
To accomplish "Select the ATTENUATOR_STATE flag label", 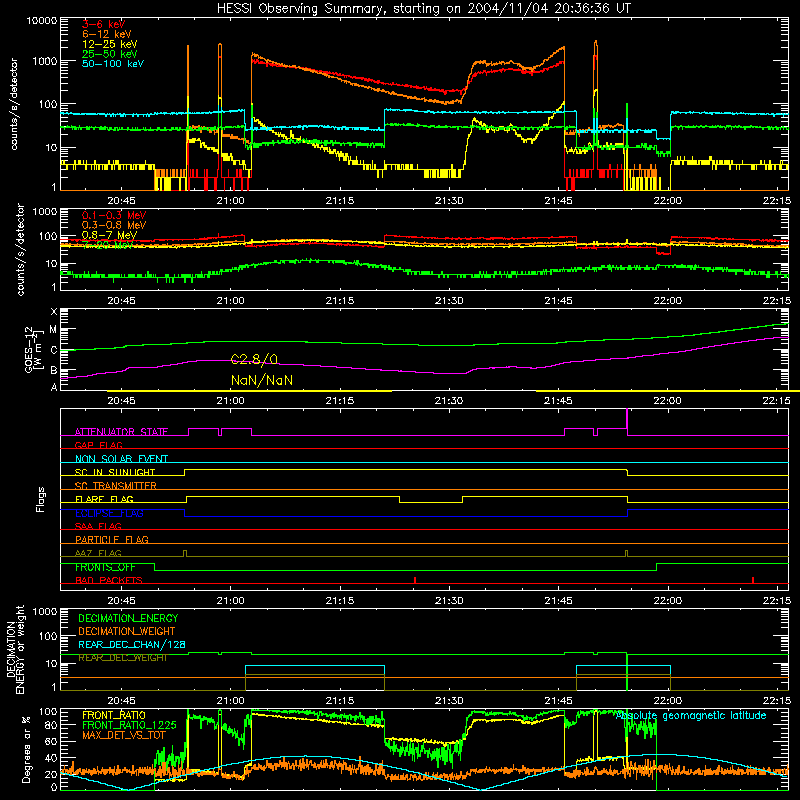I will click(x=121, y=432).
